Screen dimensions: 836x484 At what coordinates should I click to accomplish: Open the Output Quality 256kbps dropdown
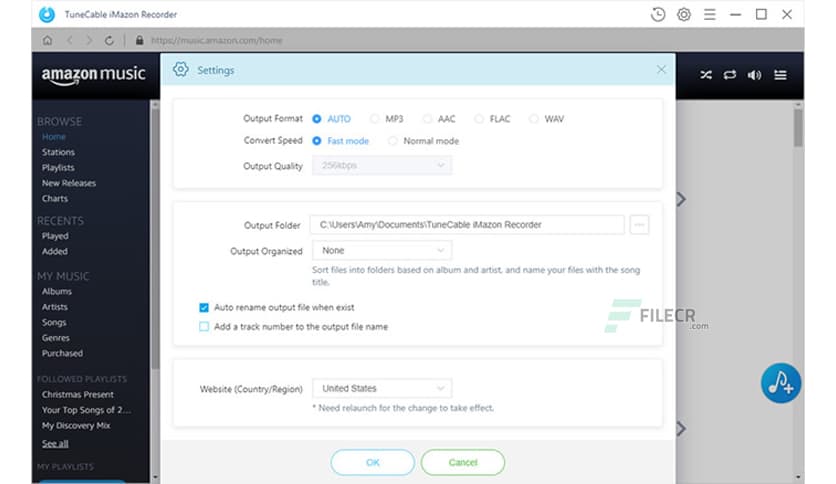[x=381, y=166]
